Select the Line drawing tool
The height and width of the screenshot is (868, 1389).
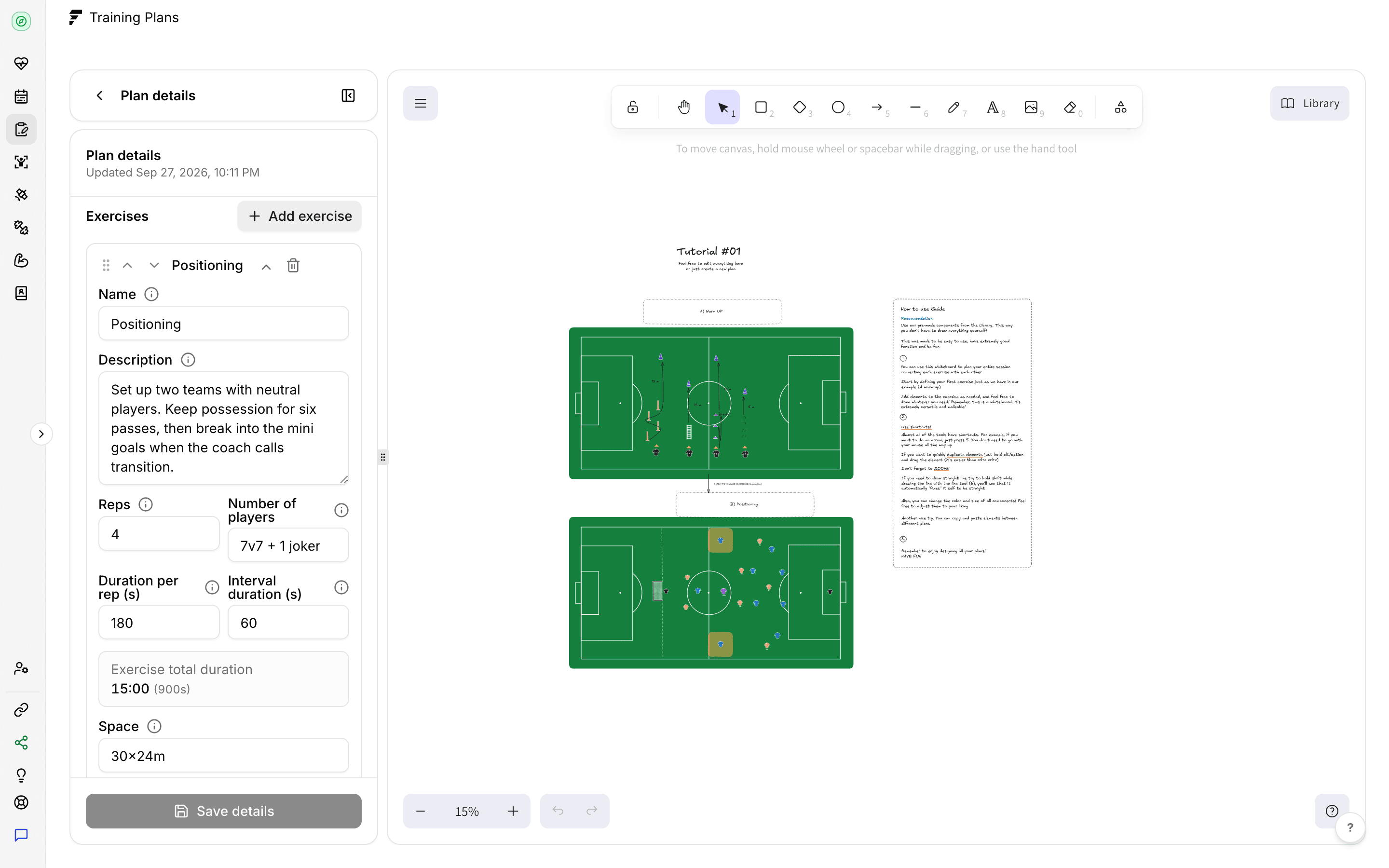click(915, 108)
